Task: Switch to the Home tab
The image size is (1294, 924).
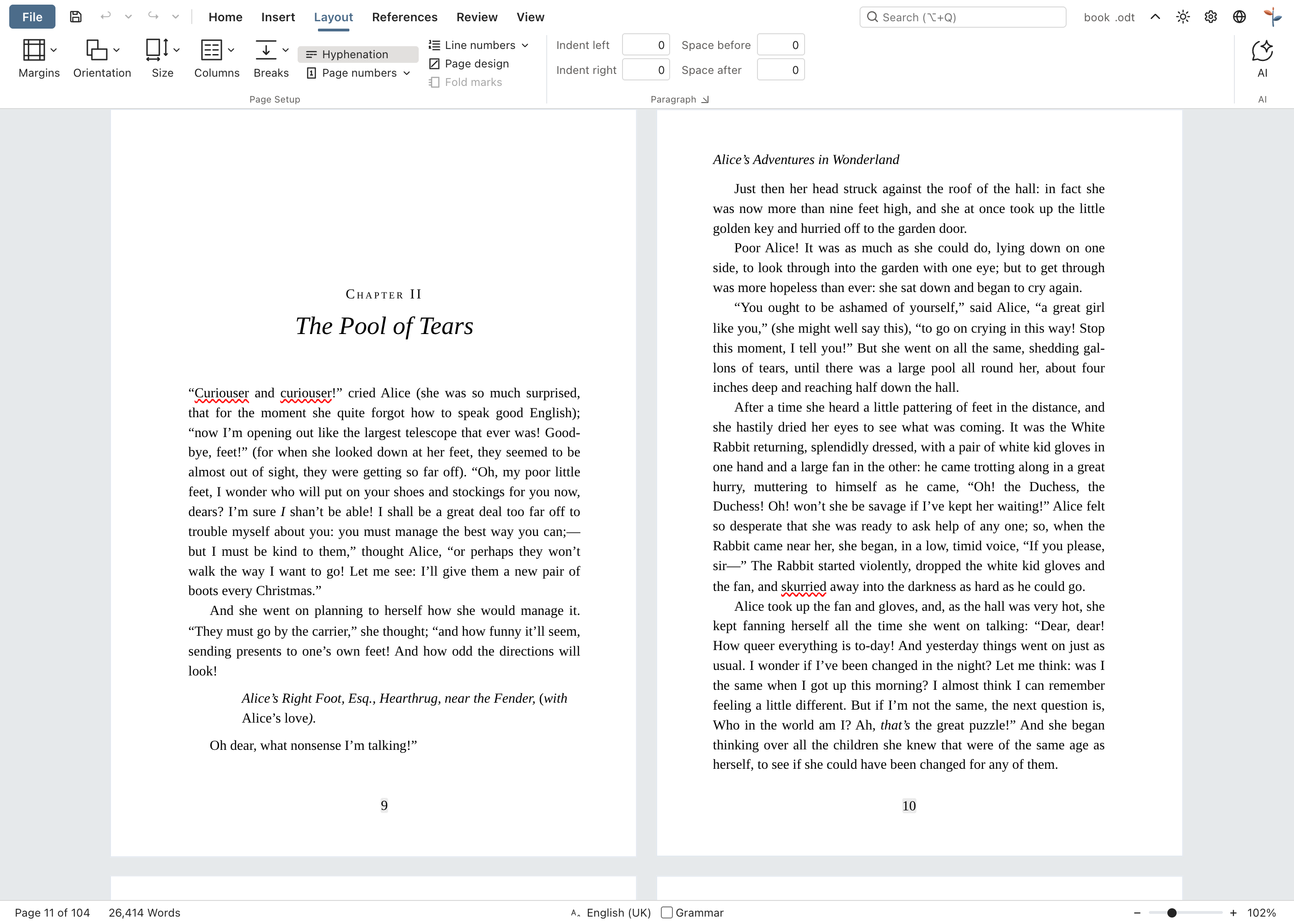Action: [x=226, y=17]
